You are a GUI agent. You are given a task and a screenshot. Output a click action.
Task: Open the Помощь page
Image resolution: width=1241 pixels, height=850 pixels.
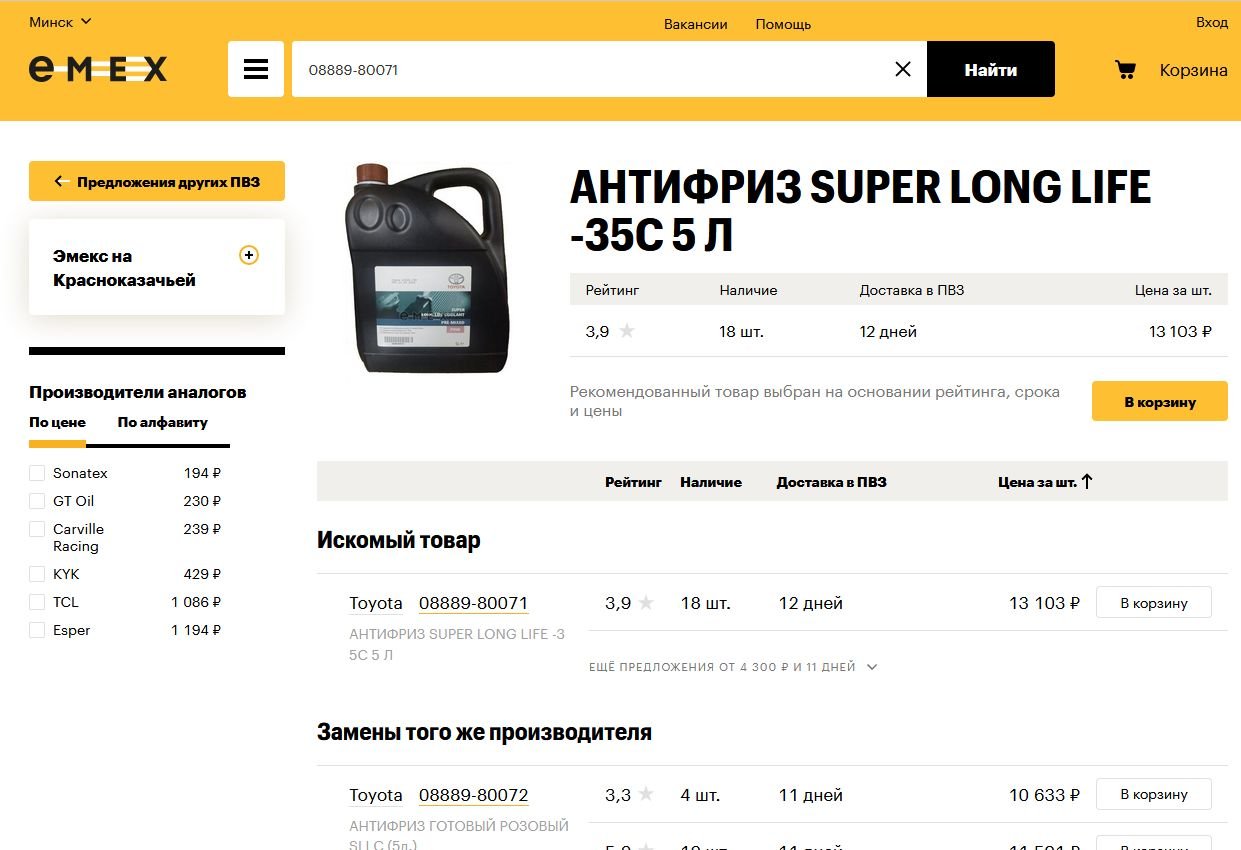(x=783, y=24)
